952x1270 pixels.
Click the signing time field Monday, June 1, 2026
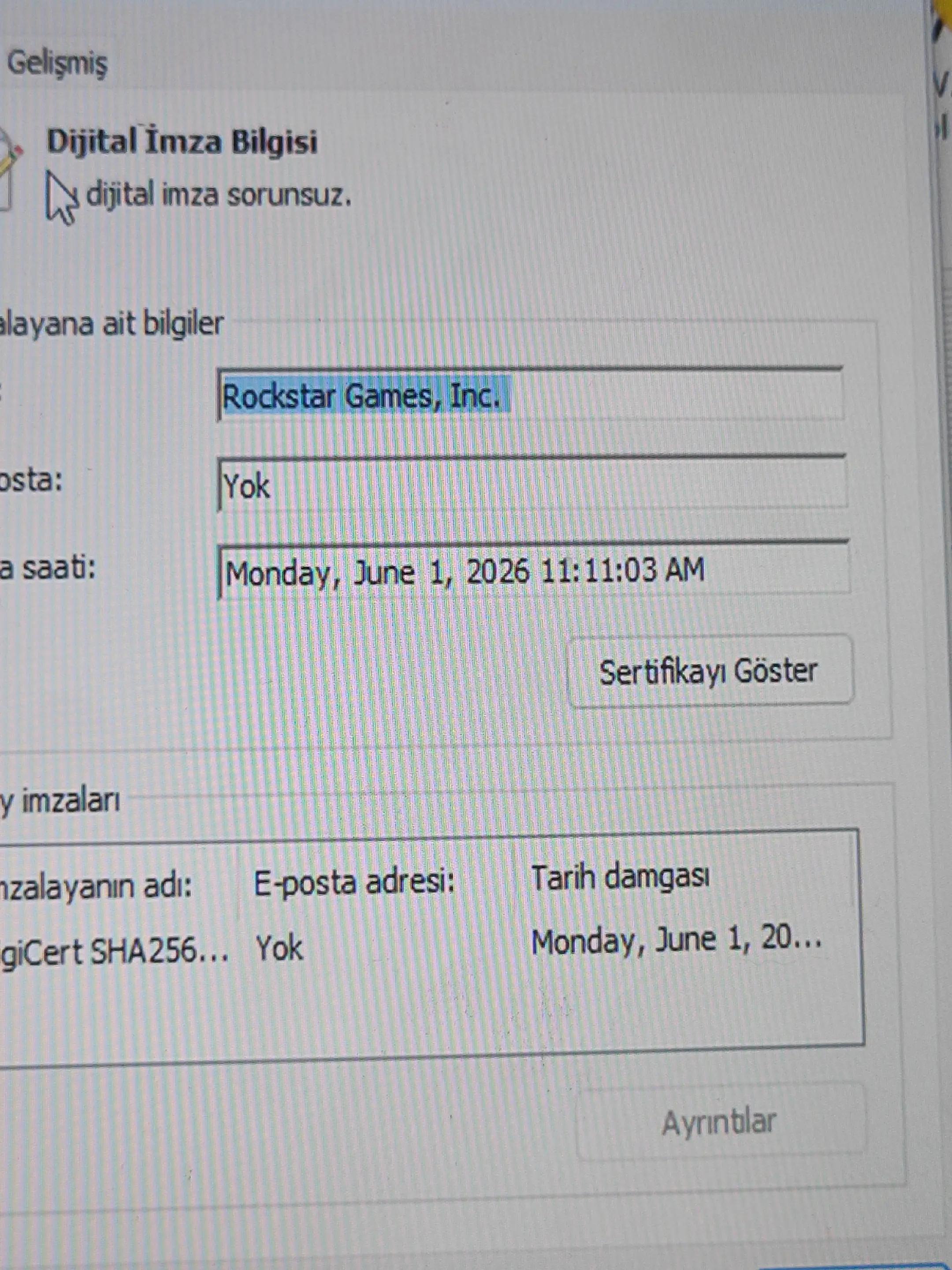(x=533, y=571)
